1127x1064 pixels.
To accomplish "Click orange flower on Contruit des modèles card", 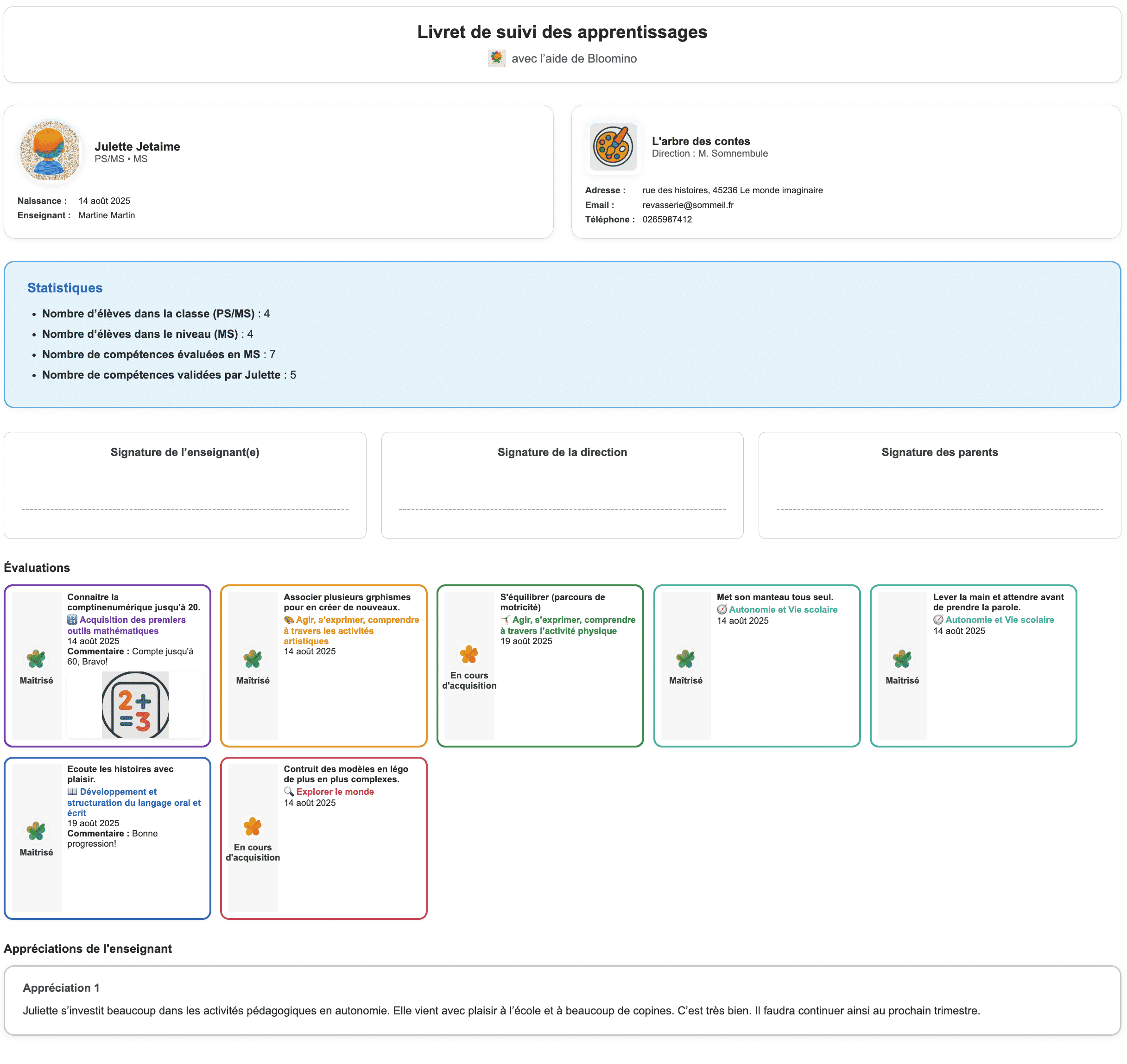I will point(253,826).
